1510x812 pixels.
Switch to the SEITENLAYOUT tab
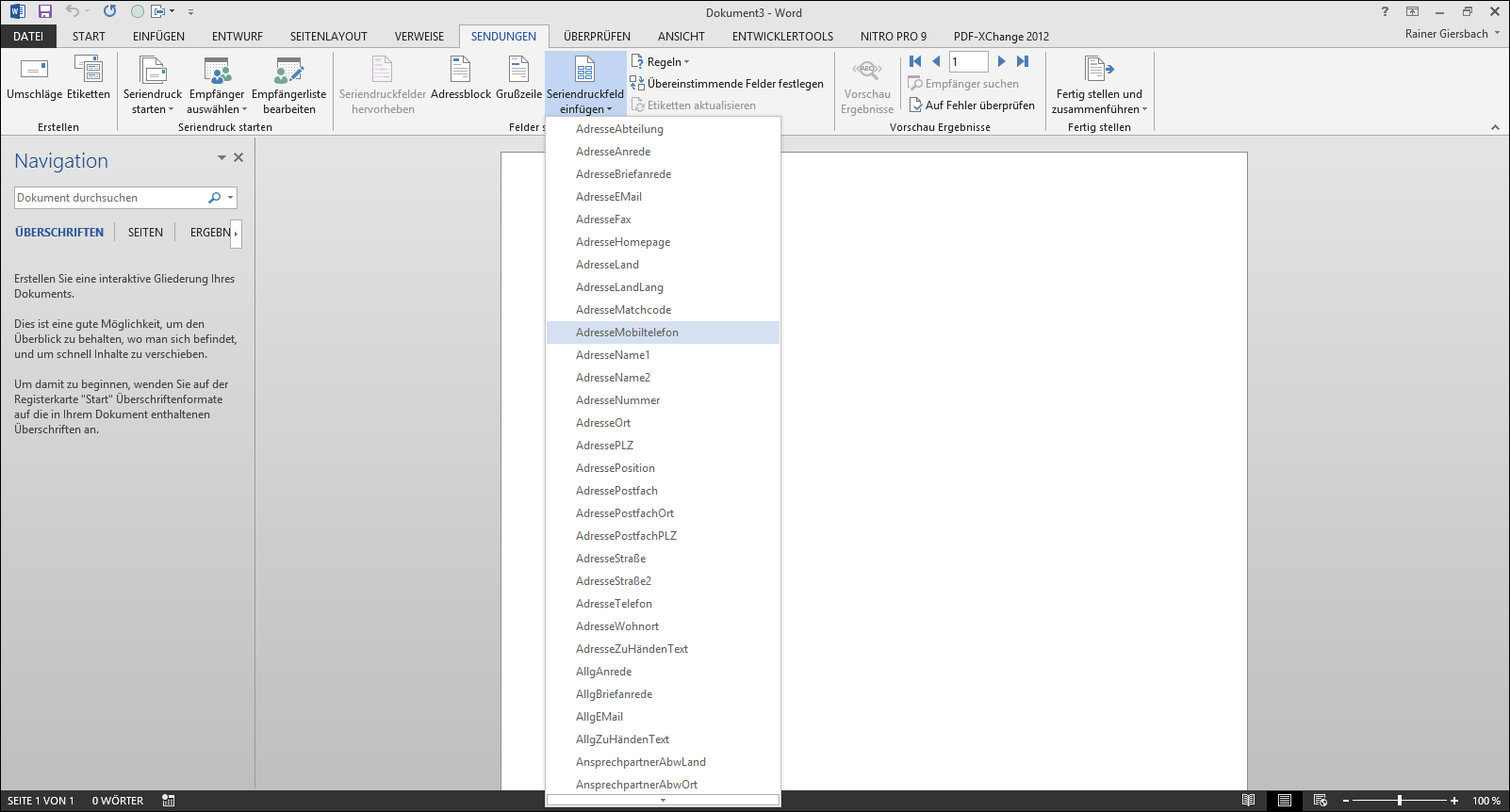pos(328,37)
